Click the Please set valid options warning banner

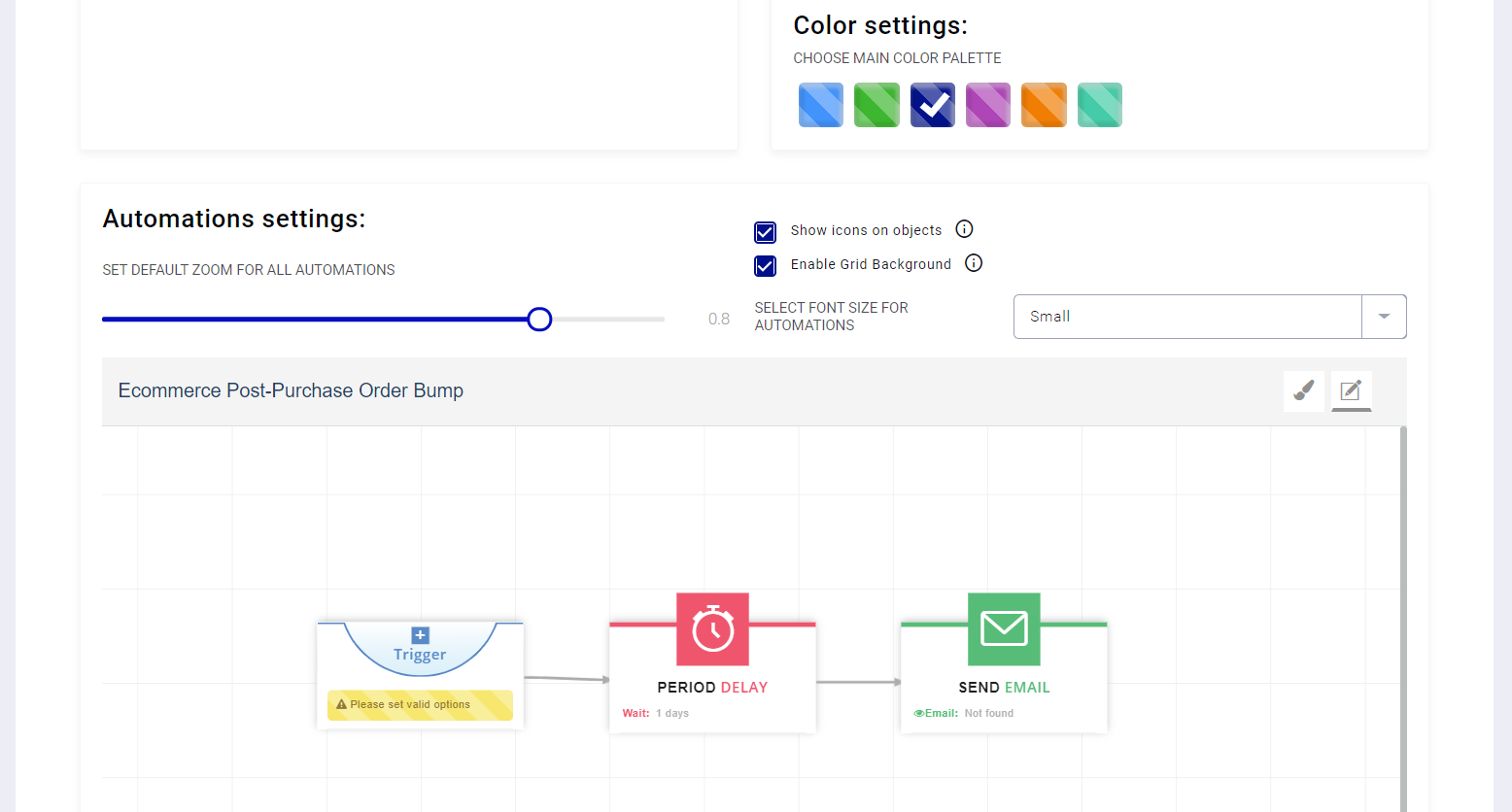[419, 704]
